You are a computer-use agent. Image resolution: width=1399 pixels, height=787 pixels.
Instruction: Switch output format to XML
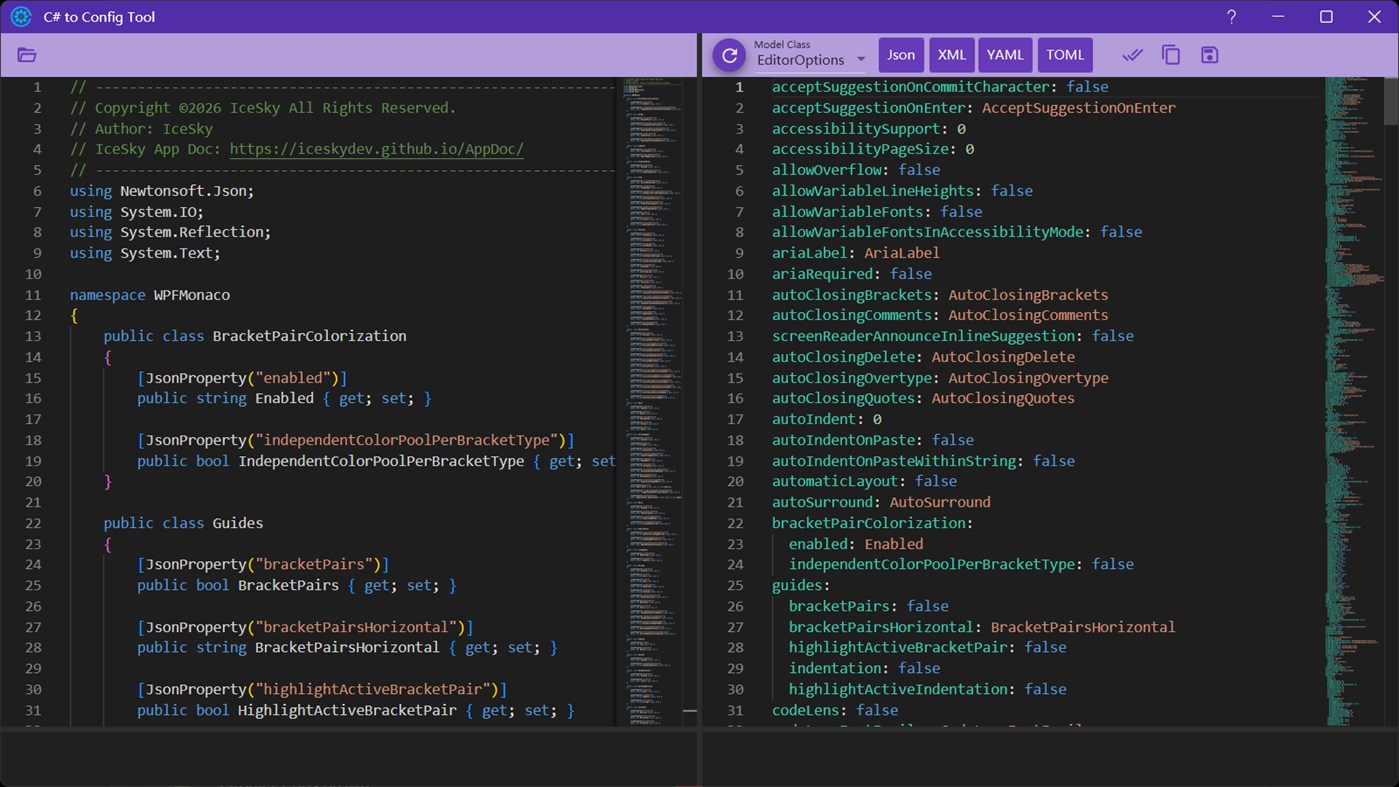[x=952, y=55]
